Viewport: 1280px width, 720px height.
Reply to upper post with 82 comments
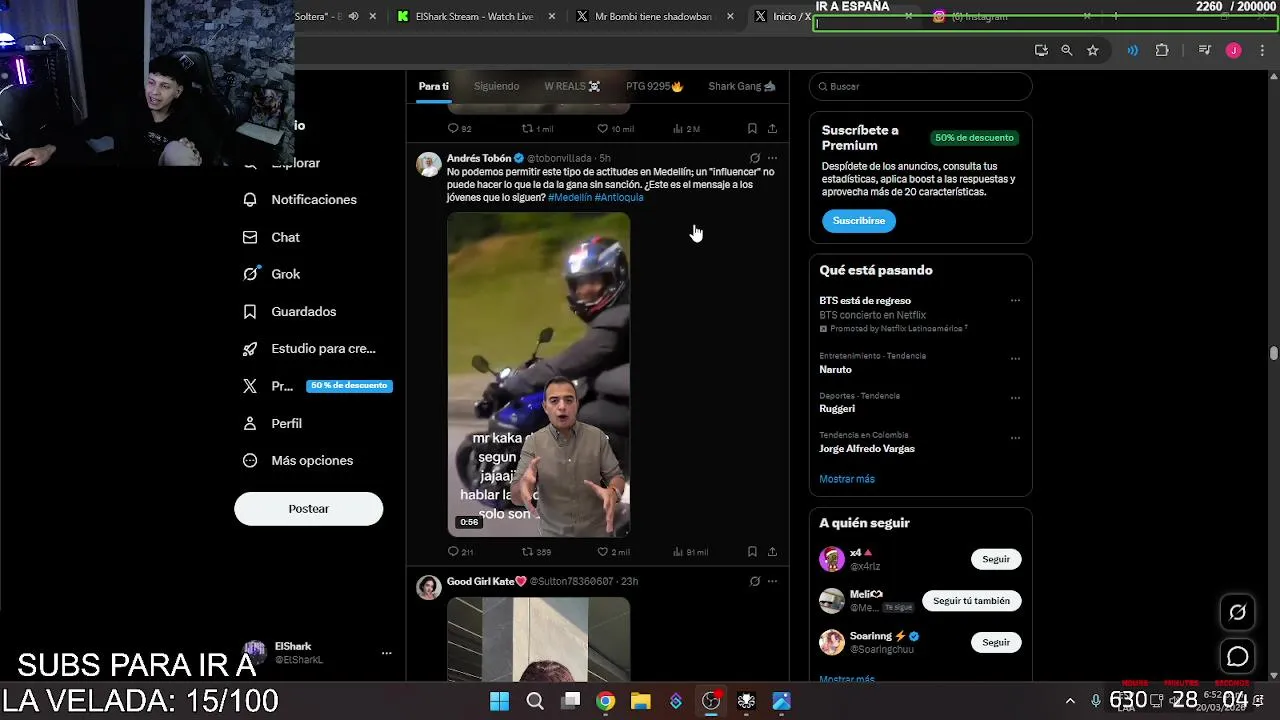(x=459, y=129)
